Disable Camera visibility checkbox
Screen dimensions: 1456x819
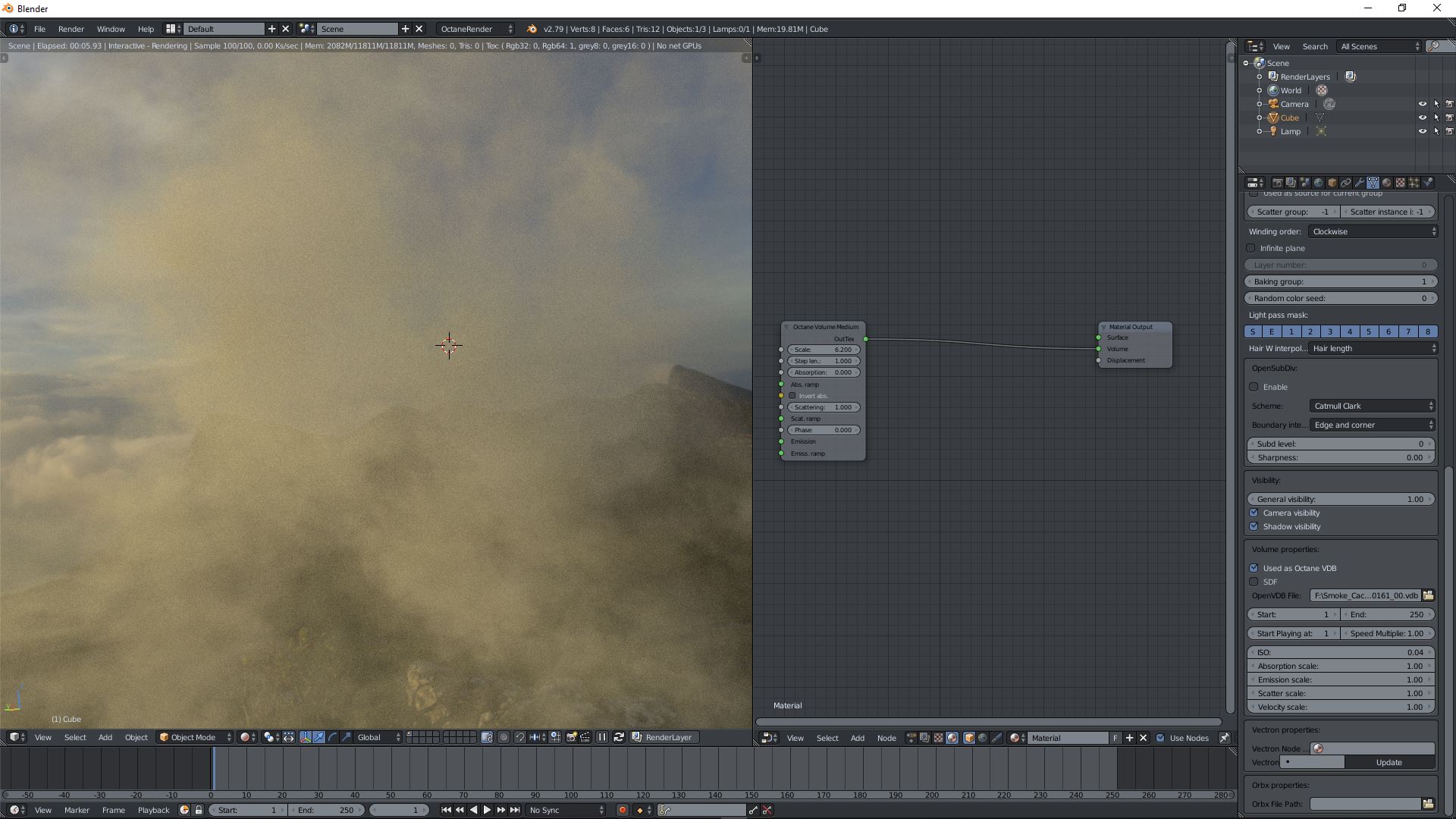pyautogui.click(x=1254, y=513)
